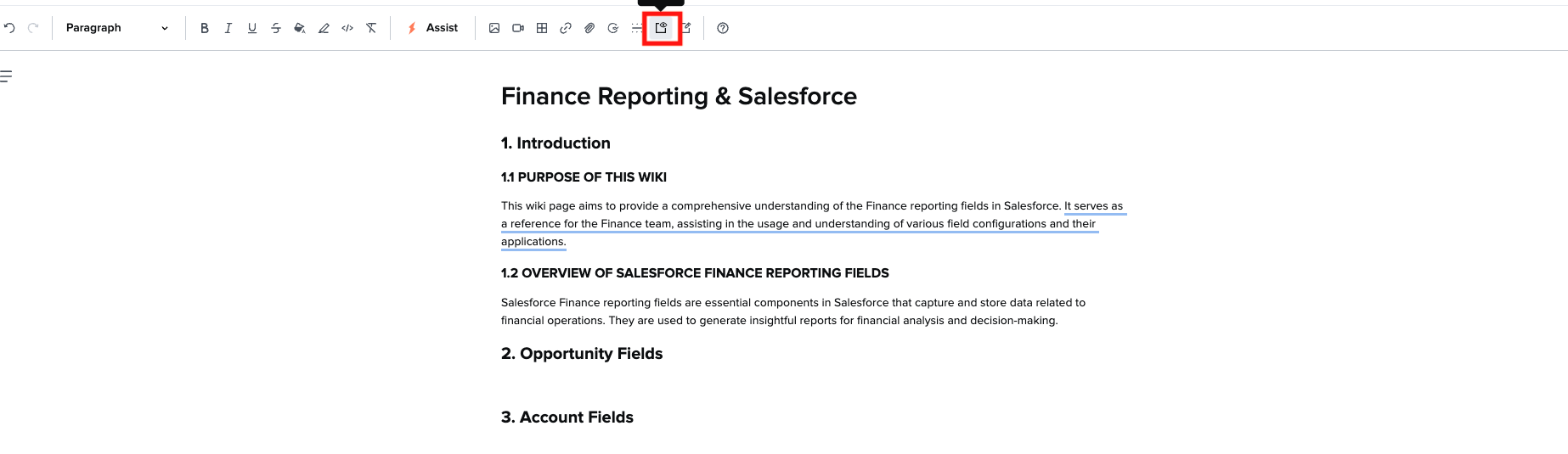Insert a video
Image resolution: width=1568 pixels, height=454 pixels.
[x=518, y=28]
